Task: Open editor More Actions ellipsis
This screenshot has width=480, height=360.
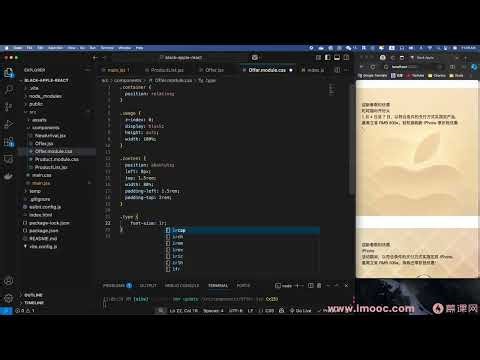Action: pos(347,70)
